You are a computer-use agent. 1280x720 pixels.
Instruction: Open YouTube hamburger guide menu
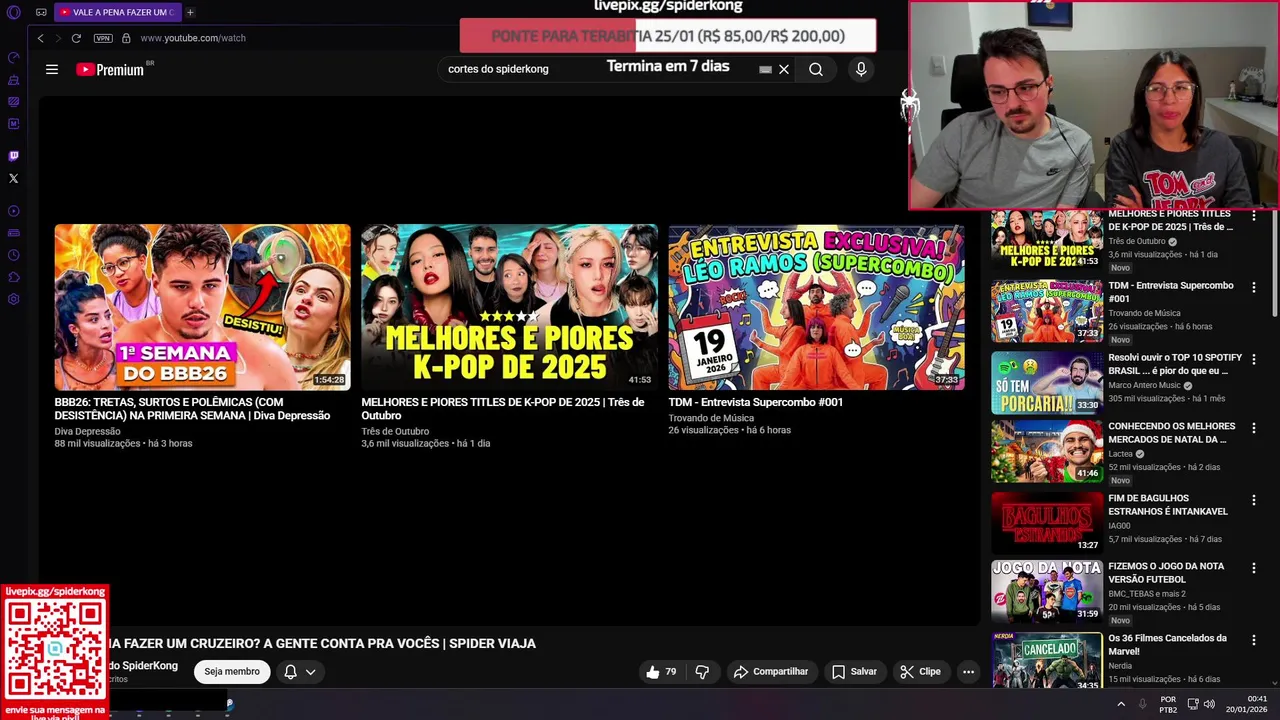click(52, 69)
